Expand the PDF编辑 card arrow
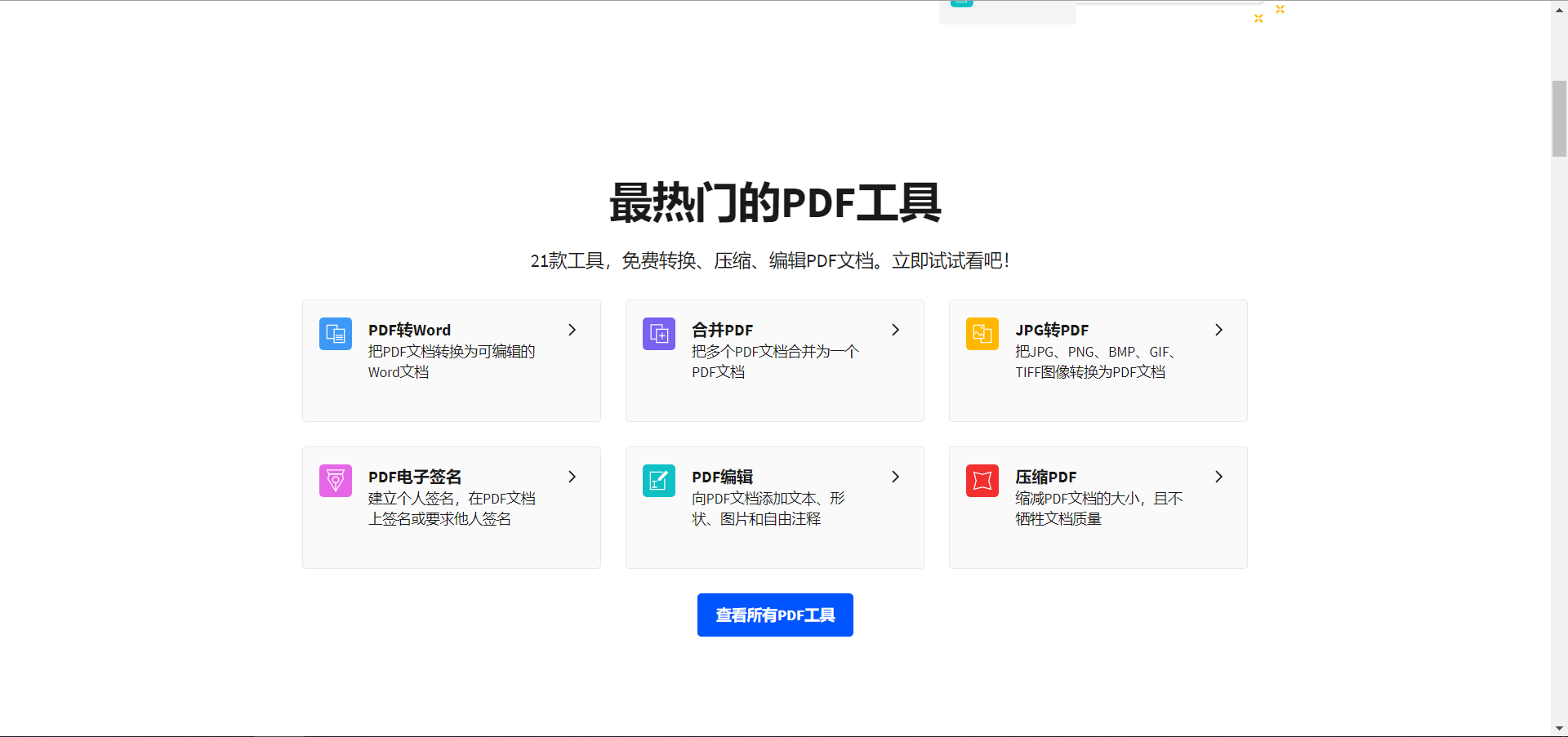This screenshot has width=1568, height=737. click(x=895, y=477)
